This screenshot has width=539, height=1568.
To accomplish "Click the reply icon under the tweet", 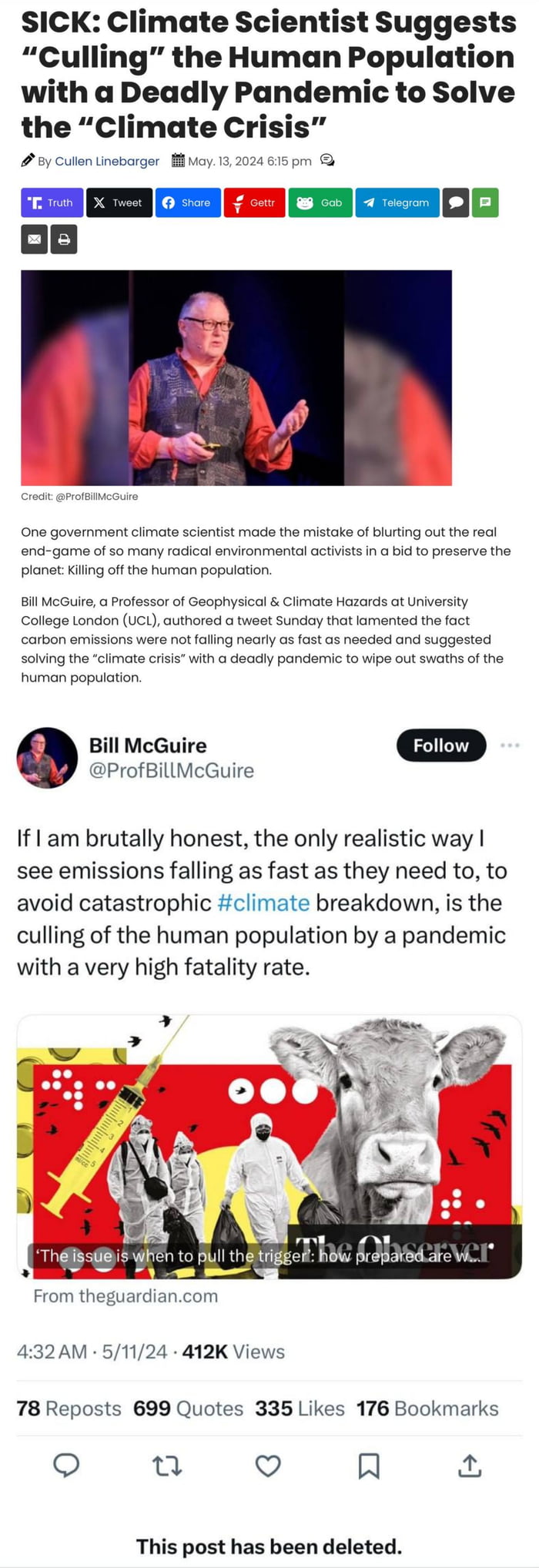I will 66,1466.
